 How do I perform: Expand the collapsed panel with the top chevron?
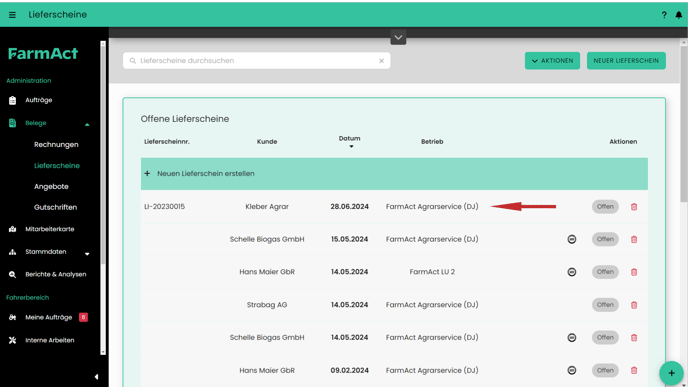398,37
